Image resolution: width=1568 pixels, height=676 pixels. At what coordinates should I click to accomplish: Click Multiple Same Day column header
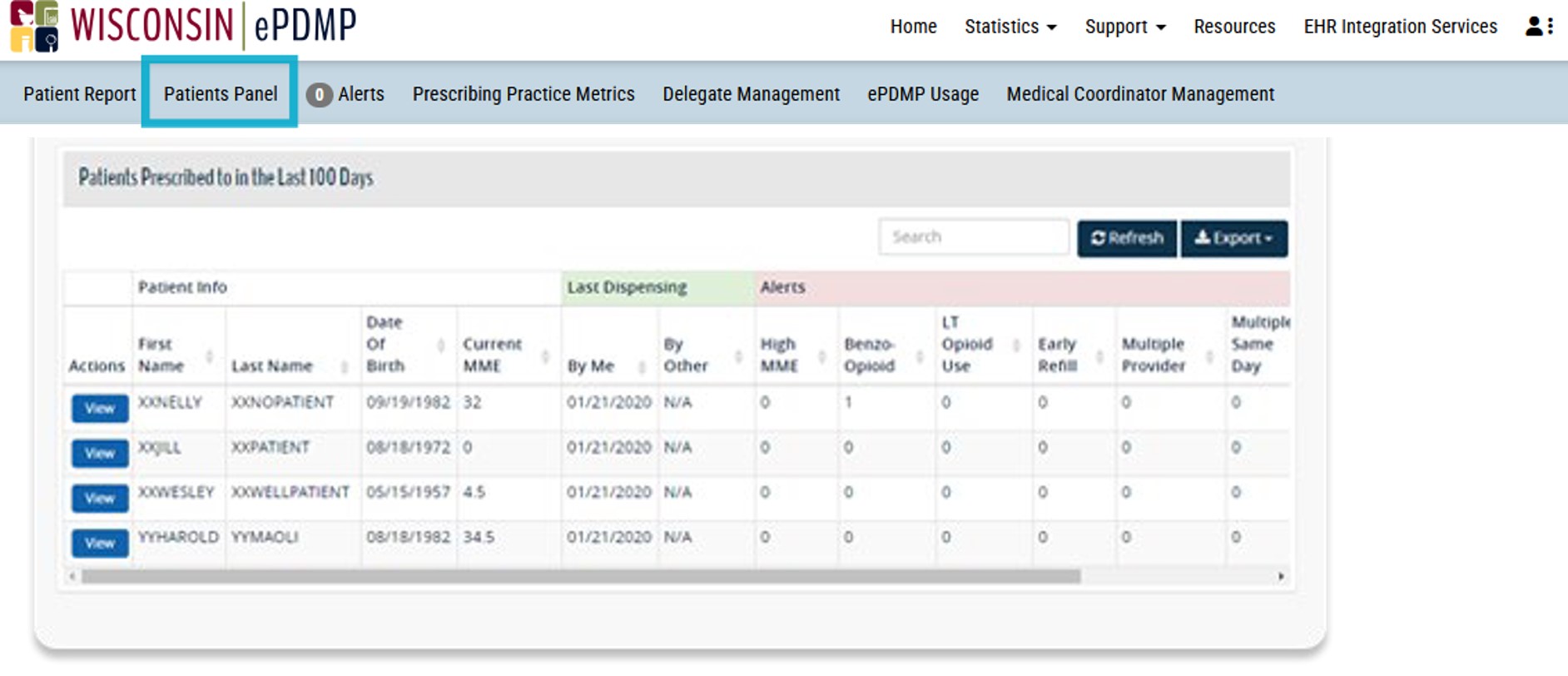click(x=1260, y=344)
